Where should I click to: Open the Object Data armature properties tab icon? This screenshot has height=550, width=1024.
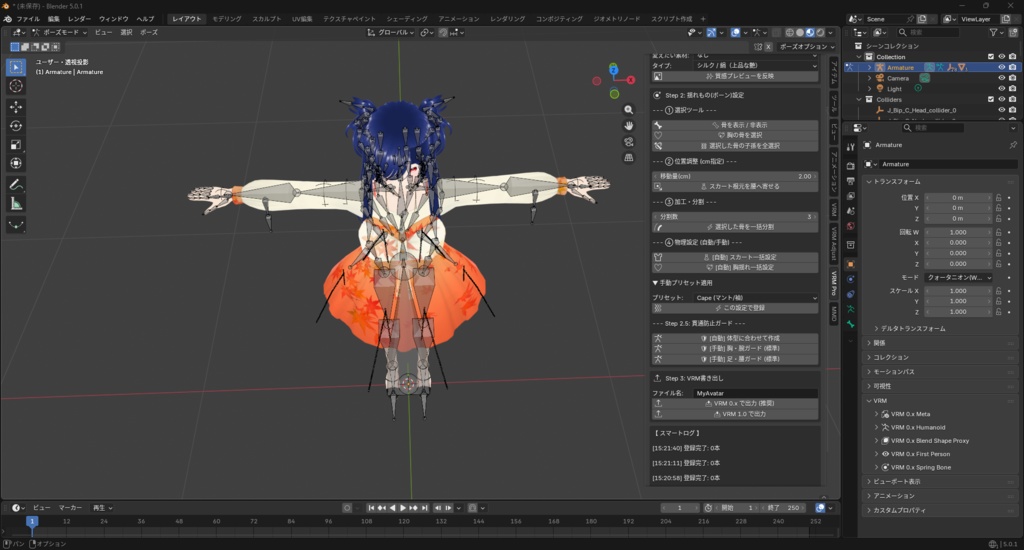pyautogui.click(x=850, y=309)
